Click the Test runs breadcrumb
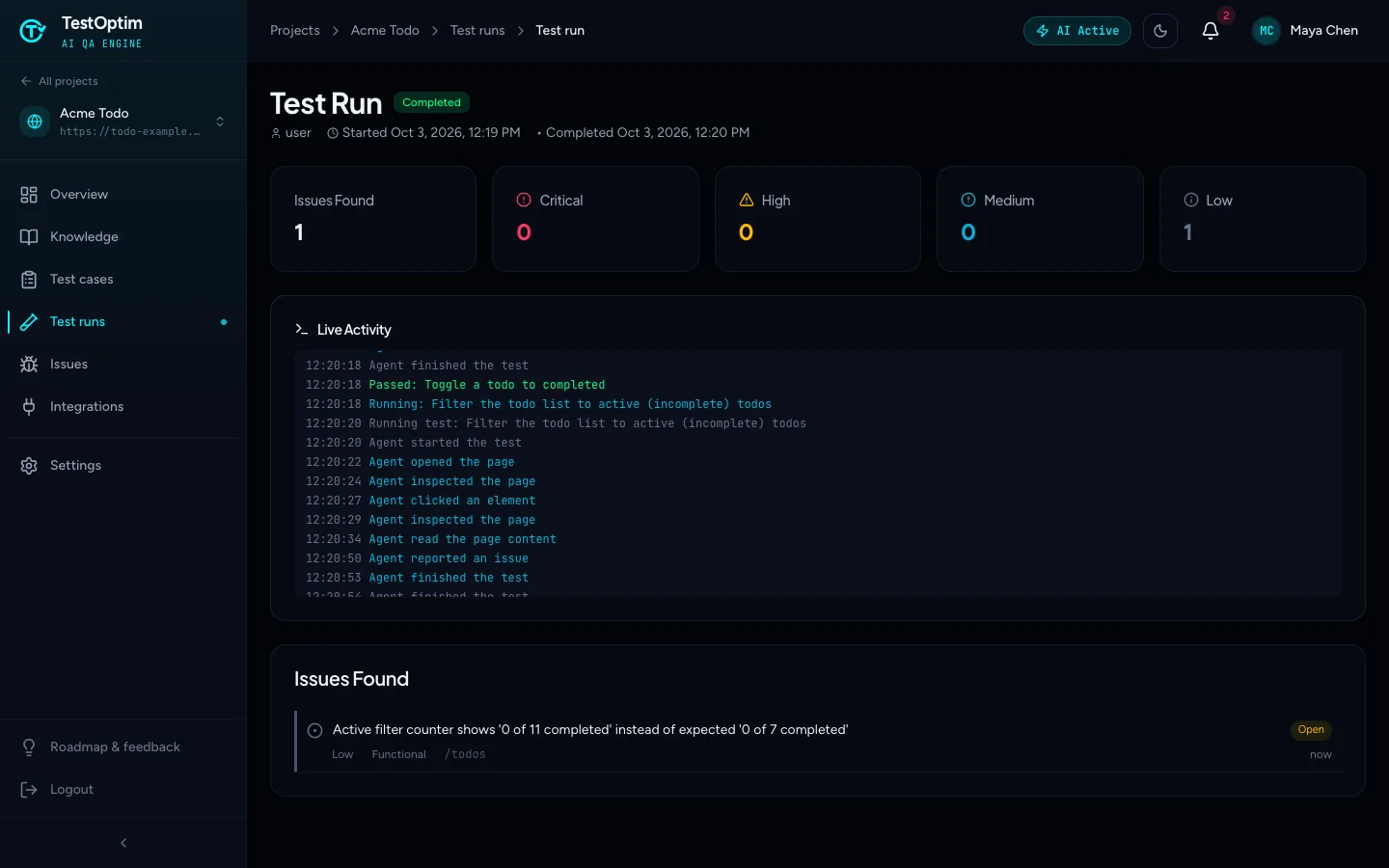1389x868 pixels. 477,31
